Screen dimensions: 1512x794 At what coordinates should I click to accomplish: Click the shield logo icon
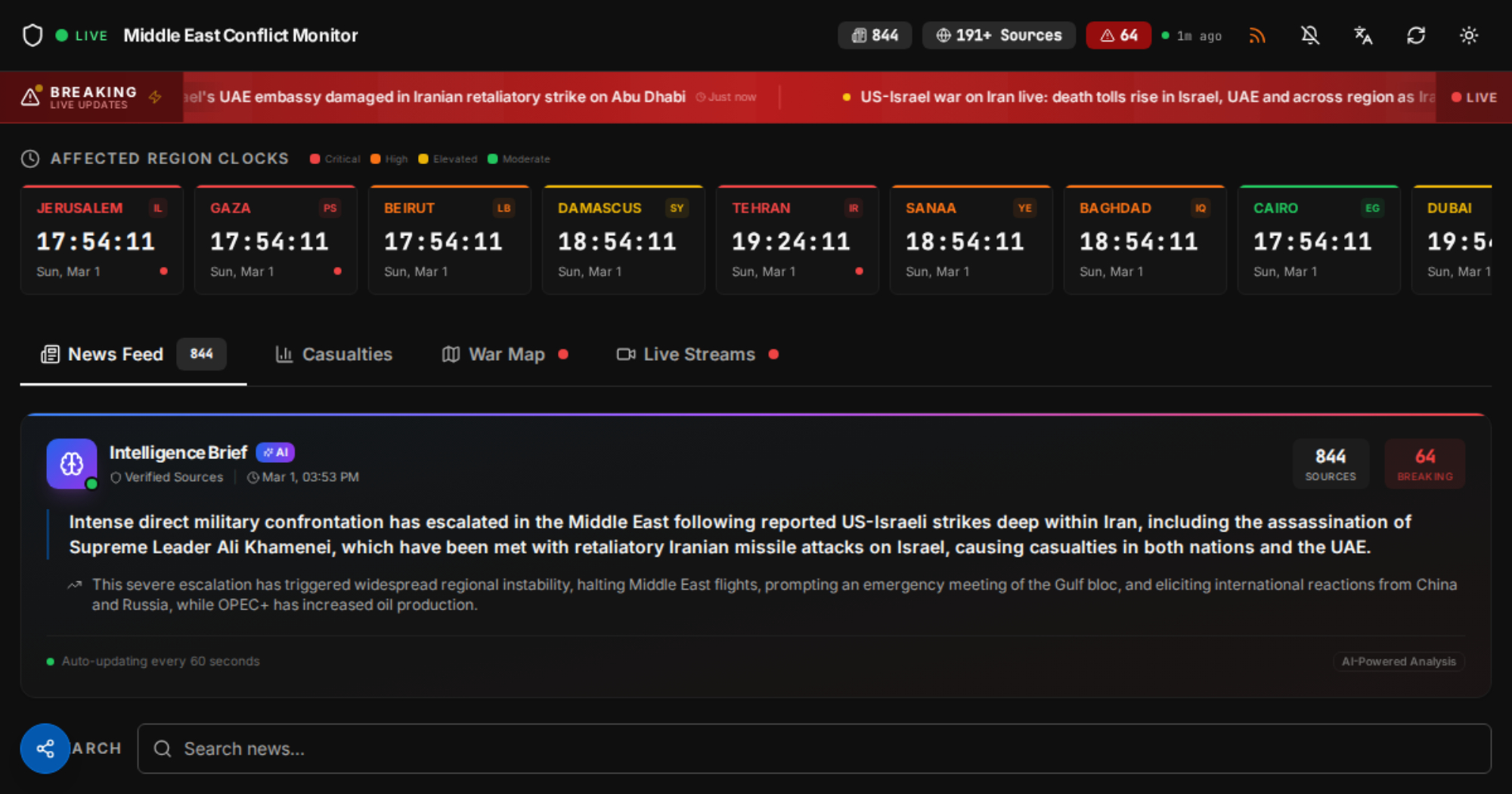(x=33, y=36)
